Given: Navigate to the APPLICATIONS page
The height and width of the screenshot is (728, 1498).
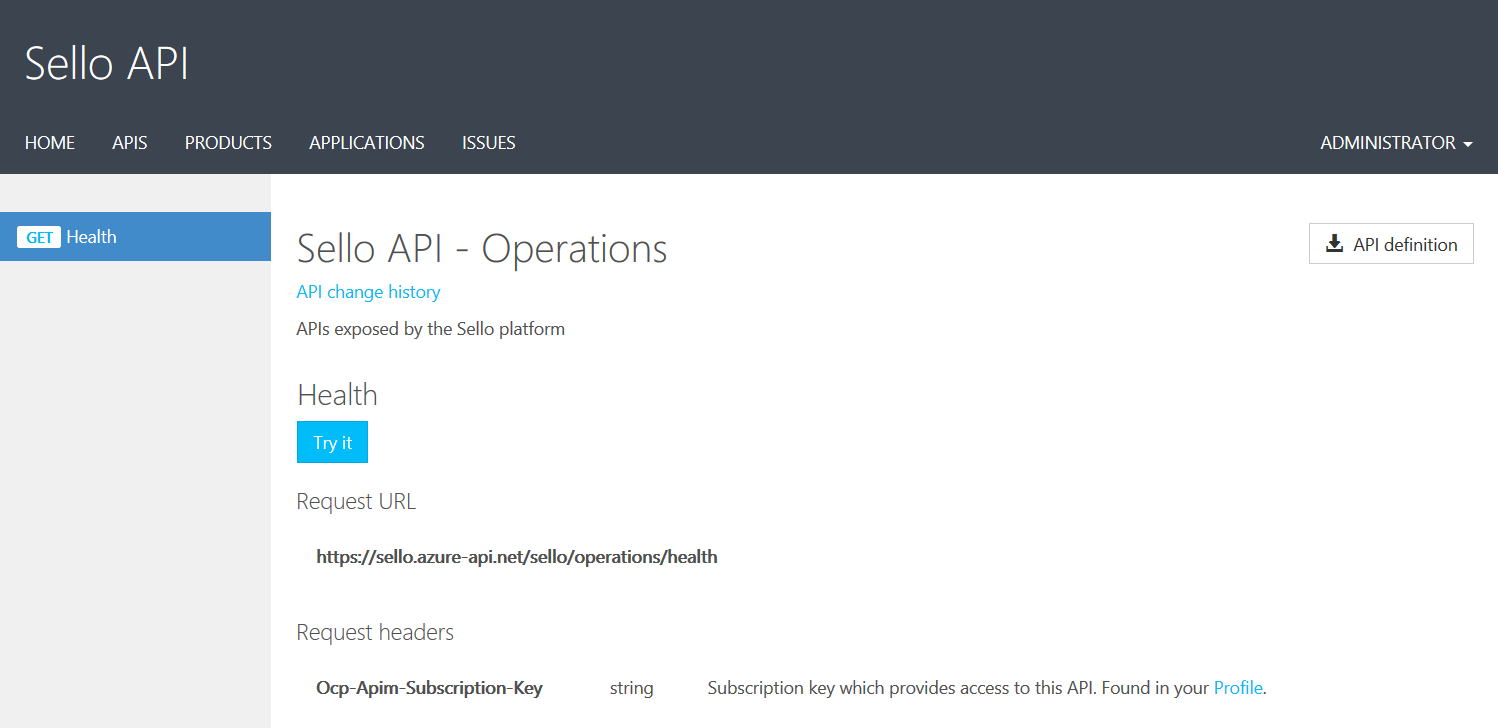Looking at the screenshot, I should coord(366,142).
